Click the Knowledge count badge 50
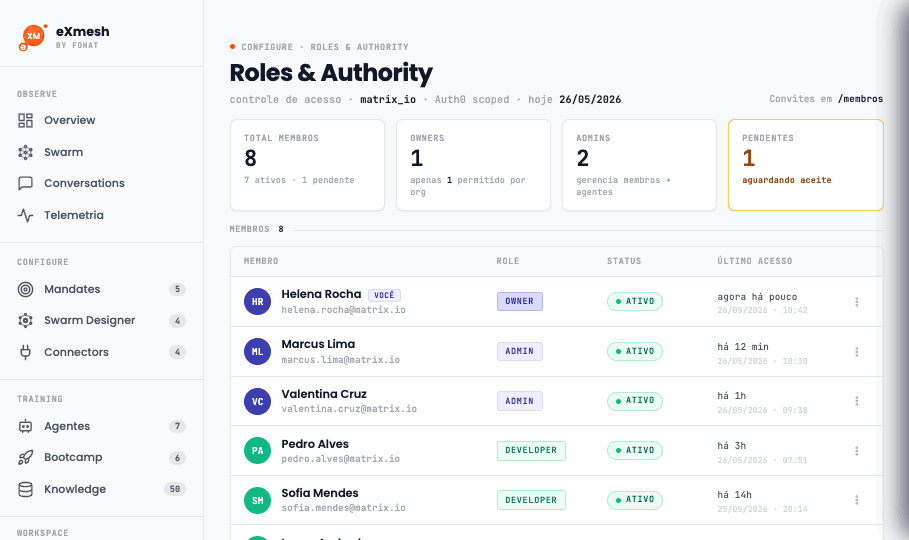The height and width of the screenshot is (540, 909). point(175,490)
